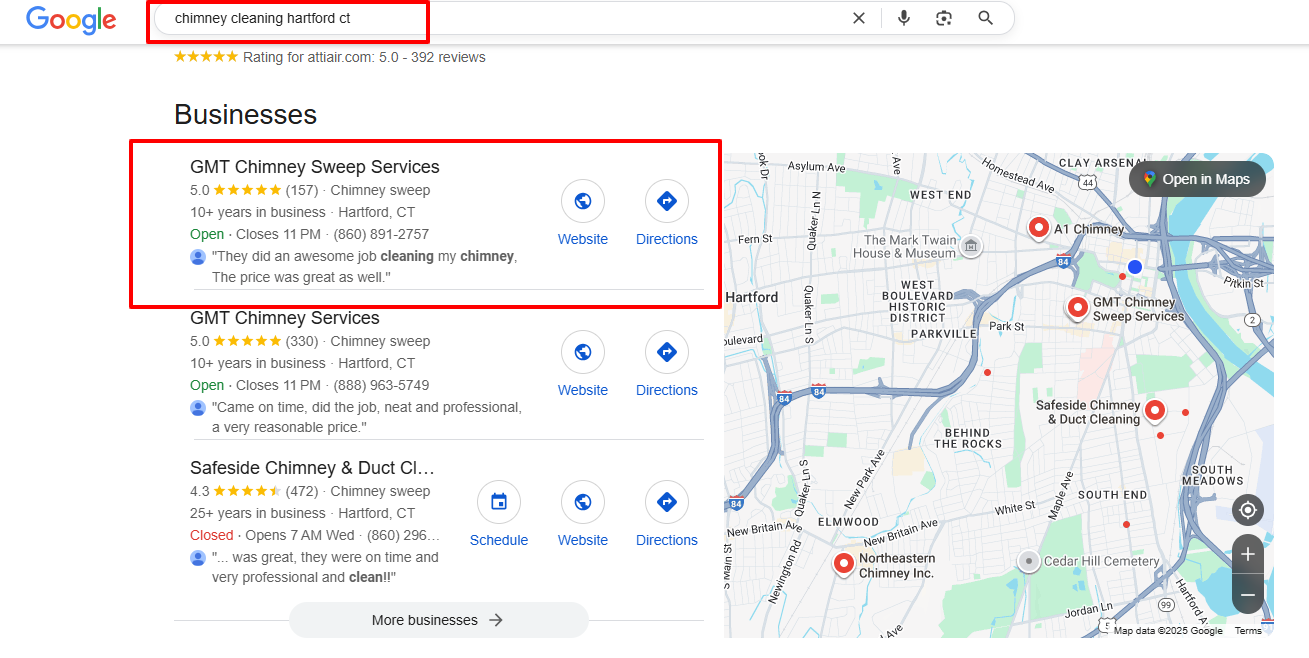The width and height of the screenshot is (1309, 658).
Task: Open Google Lens image search
Action: coord(944,18)
